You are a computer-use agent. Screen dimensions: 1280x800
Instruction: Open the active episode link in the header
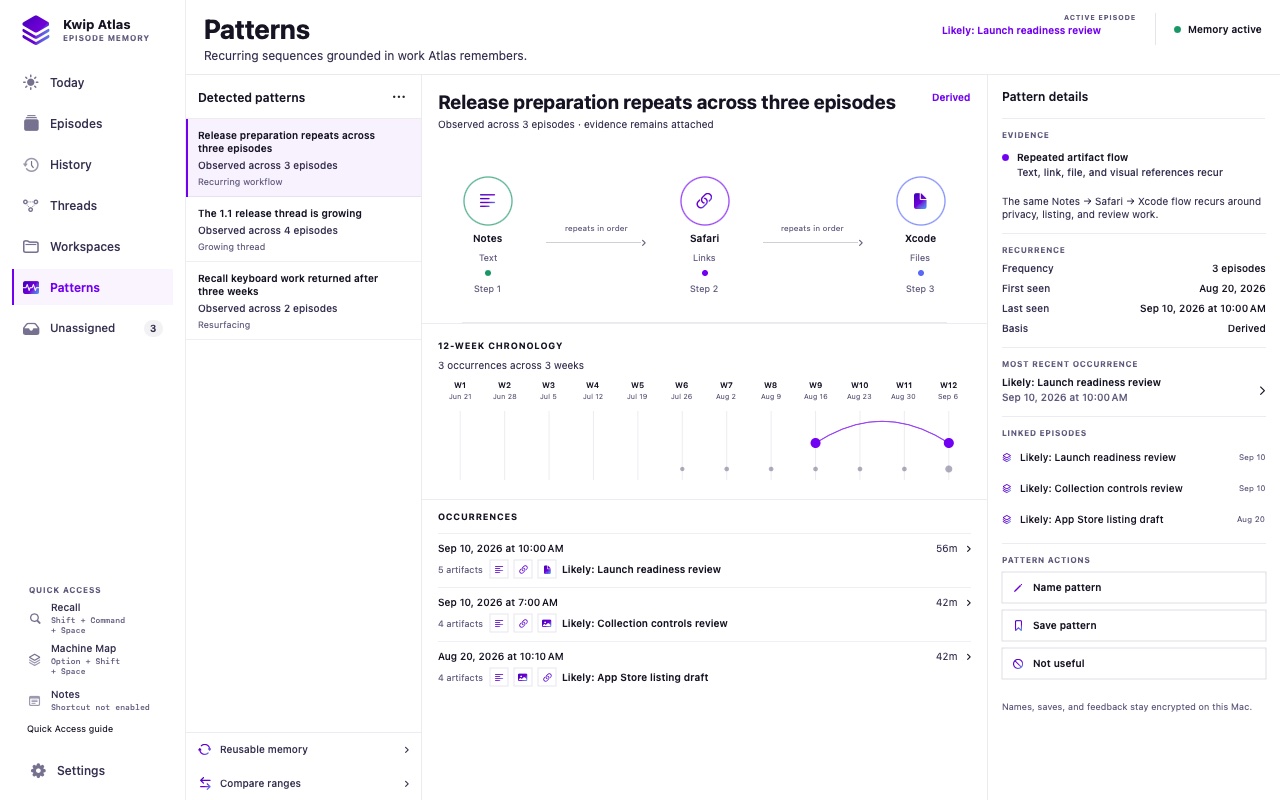pyautogui.click(x=1021, y=30)
